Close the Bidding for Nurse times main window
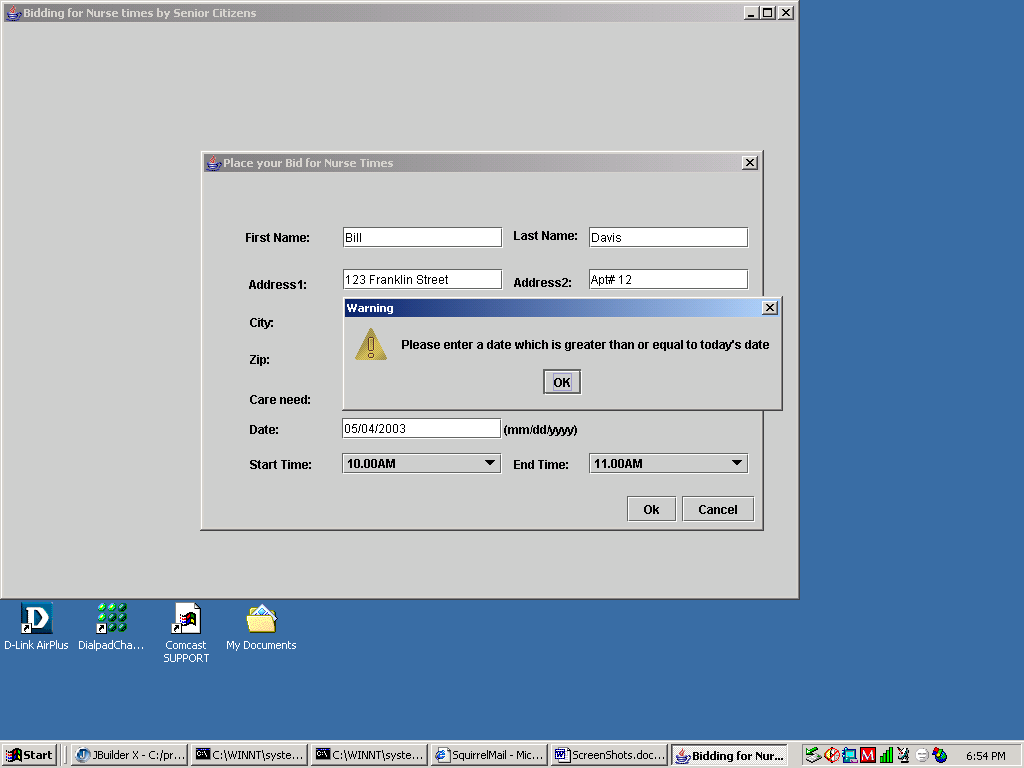1024x768 pixels. [x=786, y=12]
